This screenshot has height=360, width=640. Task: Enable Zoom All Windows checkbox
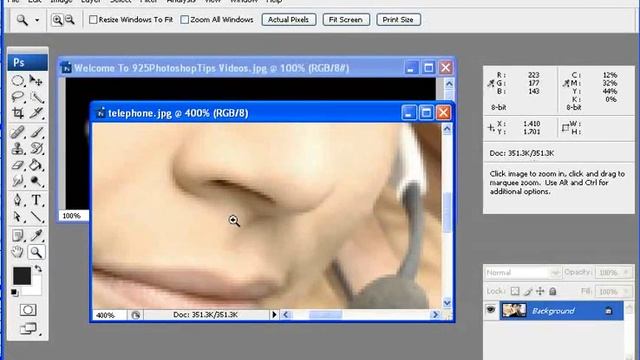point(184,20)
